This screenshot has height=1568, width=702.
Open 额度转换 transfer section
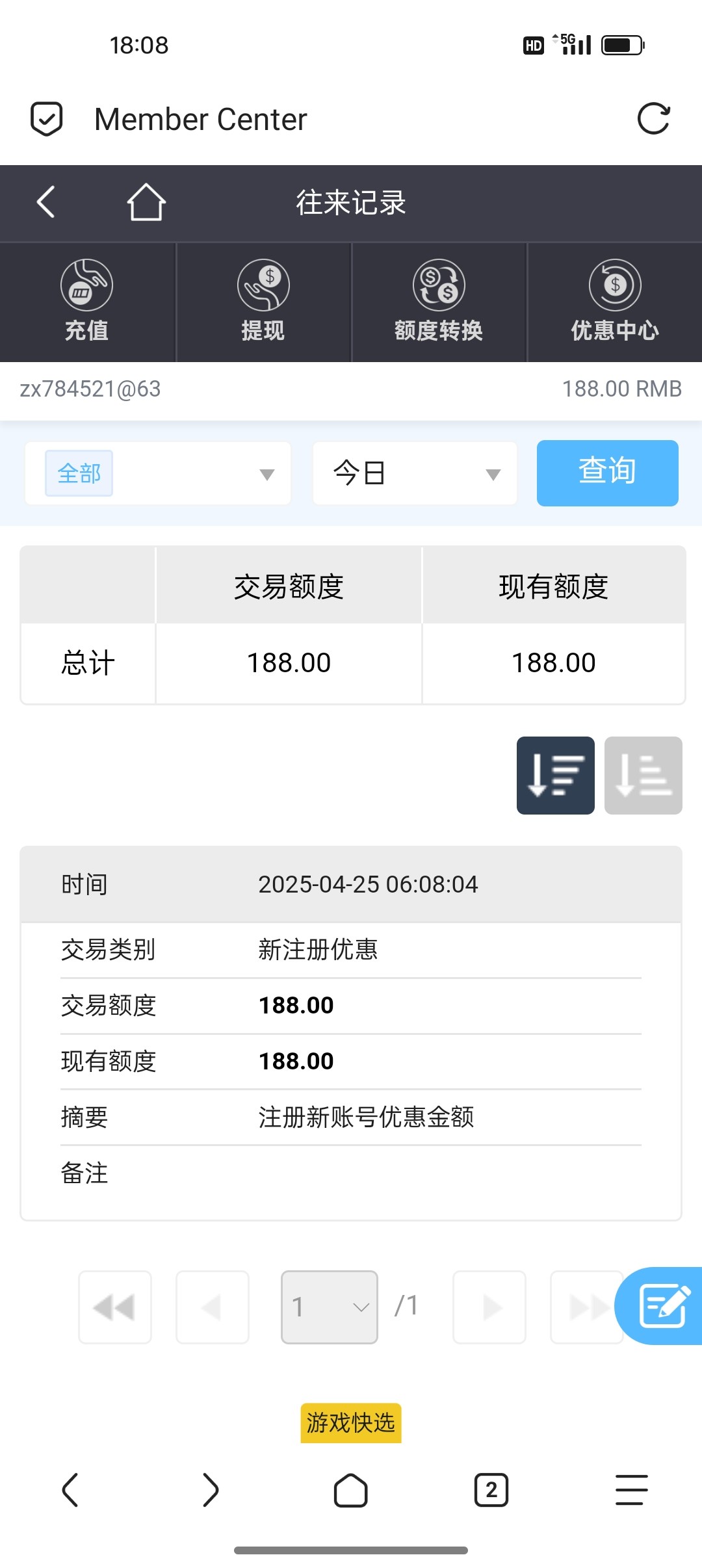click(x=439, y=302)
